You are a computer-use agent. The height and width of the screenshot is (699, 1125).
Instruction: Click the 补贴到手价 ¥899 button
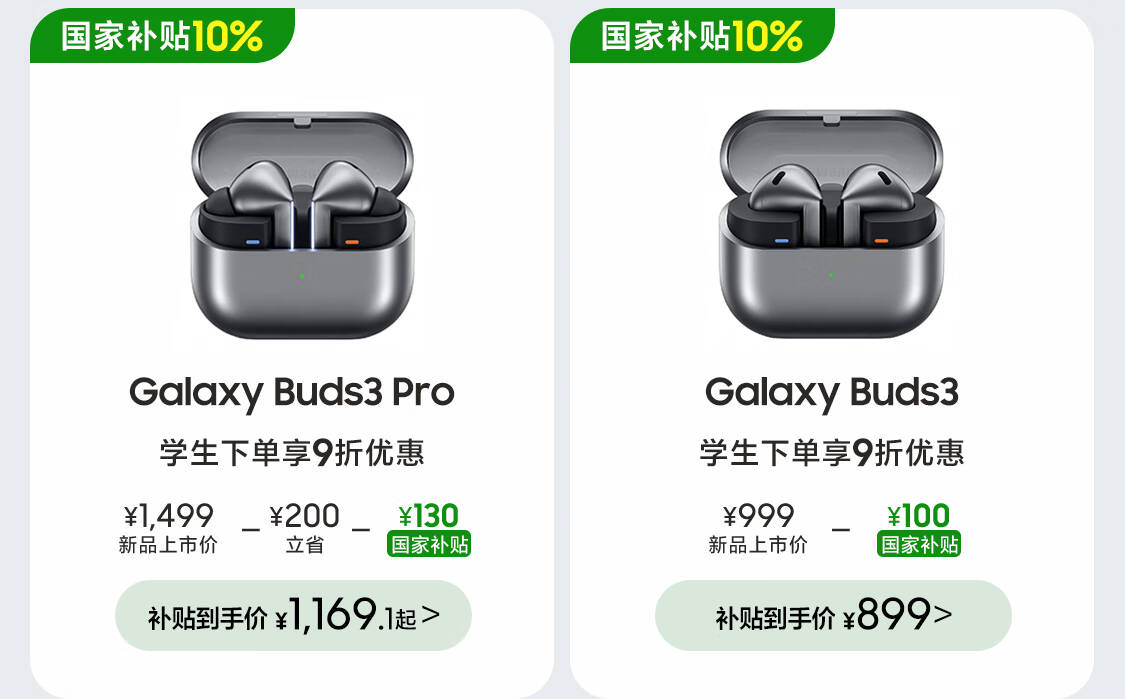[832, 616]
